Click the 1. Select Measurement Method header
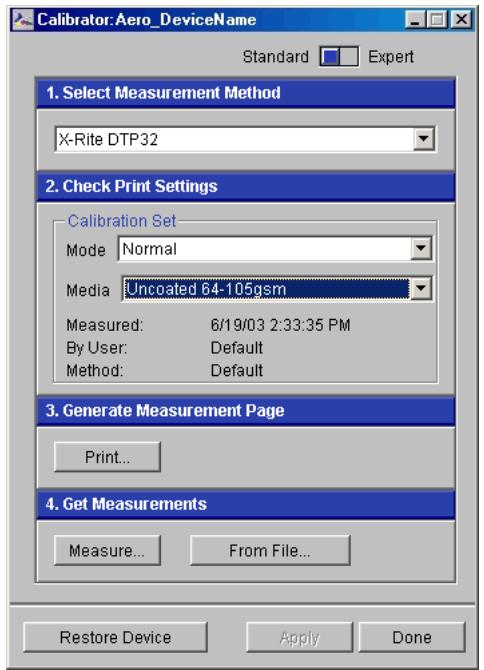 click(246, 93)
